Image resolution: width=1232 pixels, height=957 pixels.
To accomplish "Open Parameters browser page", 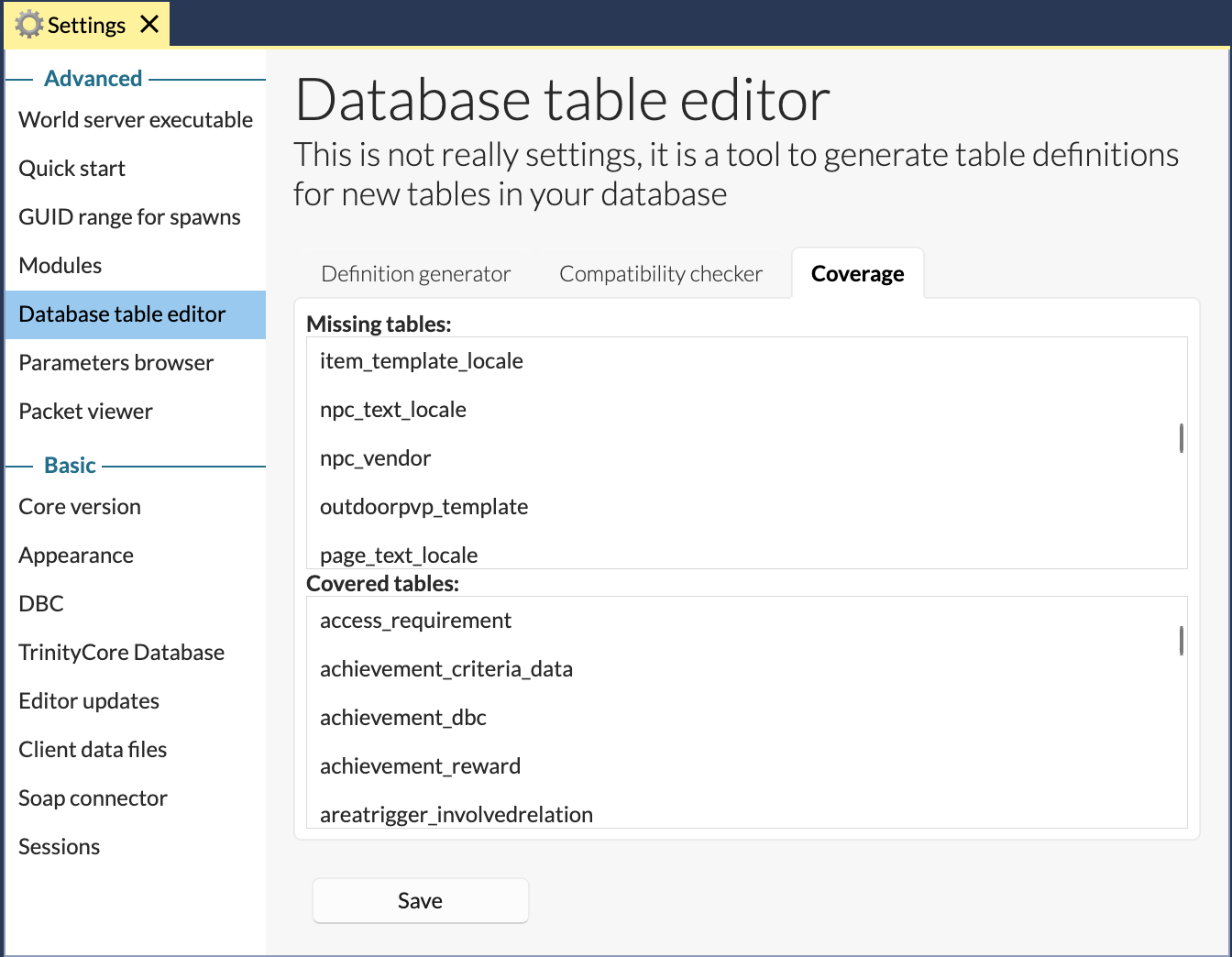I will 136,363.
